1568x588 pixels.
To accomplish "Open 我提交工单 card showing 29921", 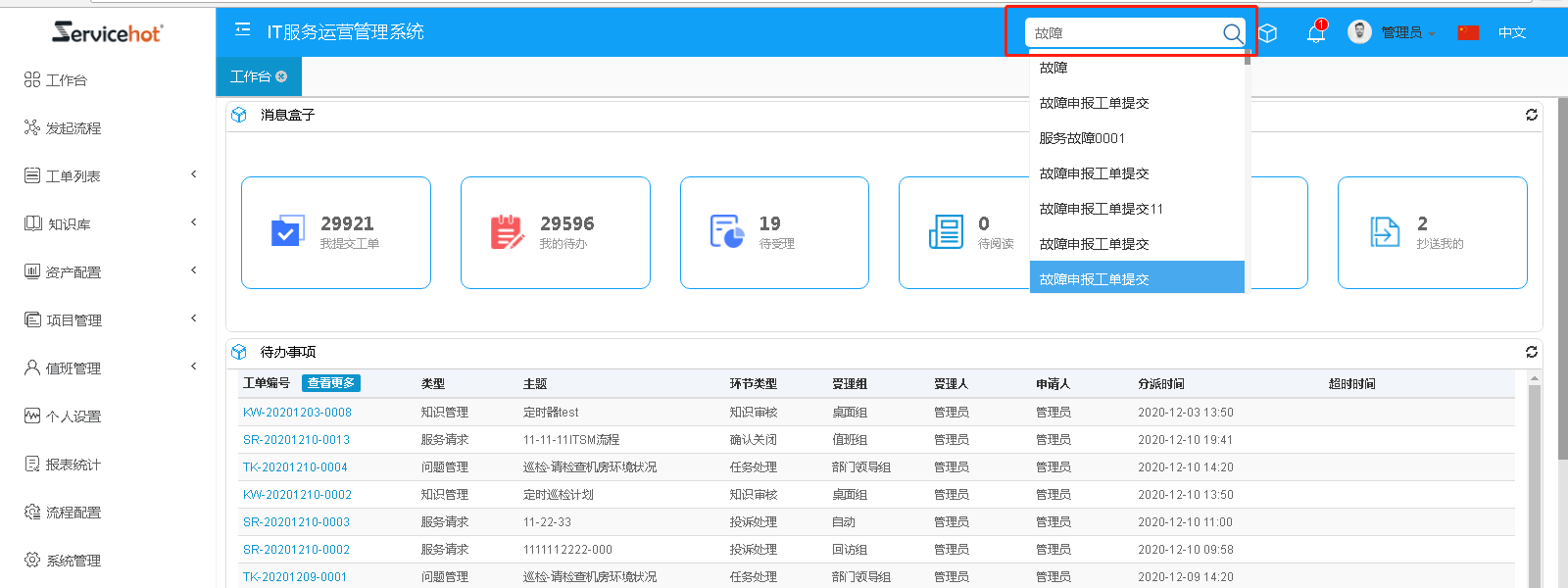I will pyautogui.click(x=335, y=232).
